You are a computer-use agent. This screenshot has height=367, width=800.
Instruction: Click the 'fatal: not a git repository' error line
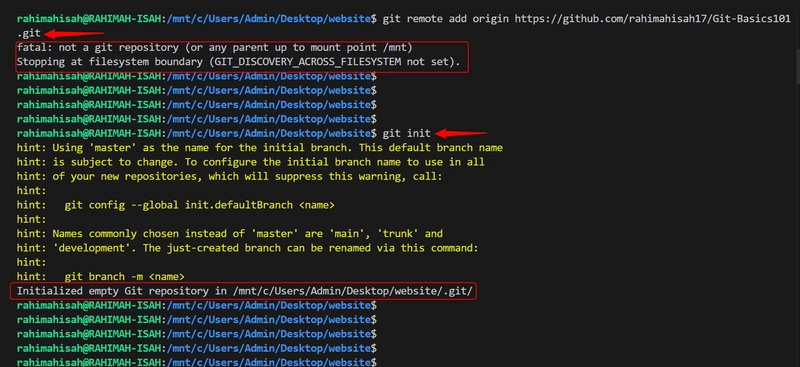(x=214, y=48)
